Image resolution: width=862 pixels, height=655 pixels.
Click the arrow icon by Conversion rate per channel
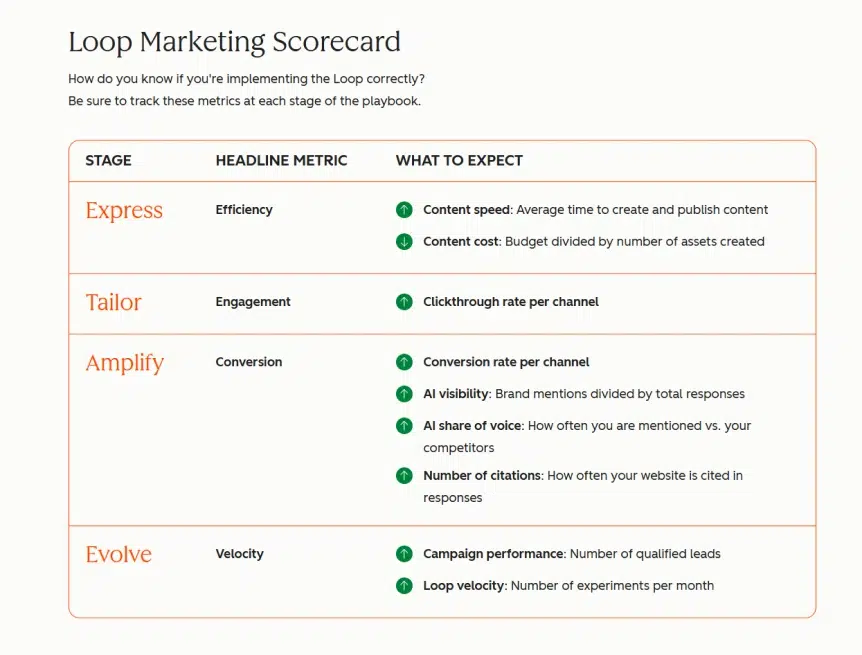click(x=404, y=362)
